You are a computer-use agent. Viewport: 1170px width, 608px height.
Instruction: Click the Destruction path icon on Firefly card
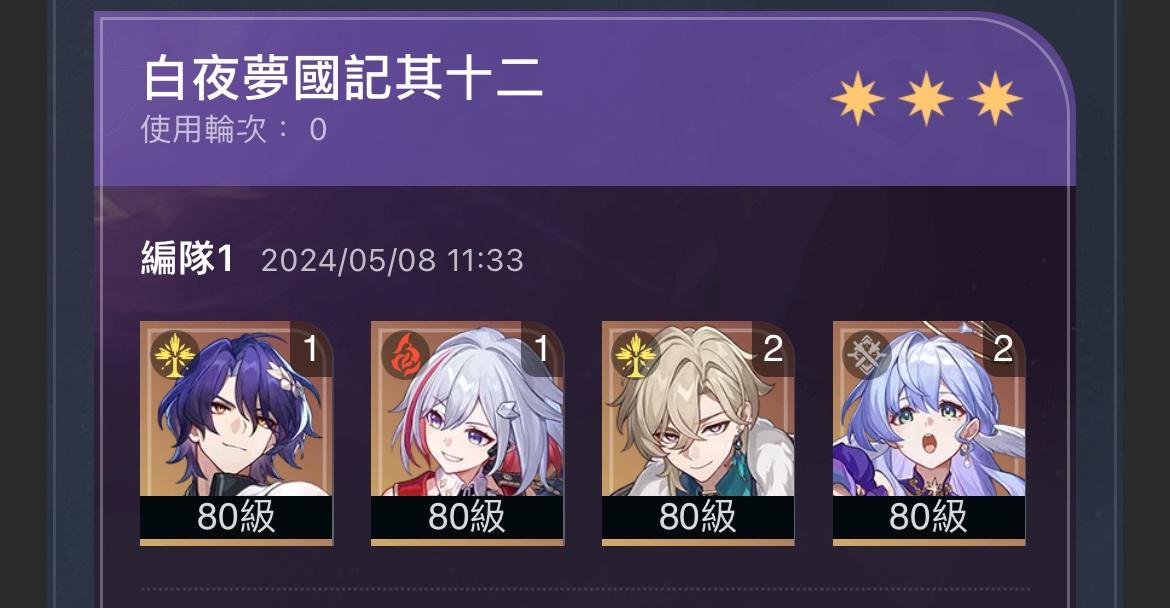click(x=405, y=355)
